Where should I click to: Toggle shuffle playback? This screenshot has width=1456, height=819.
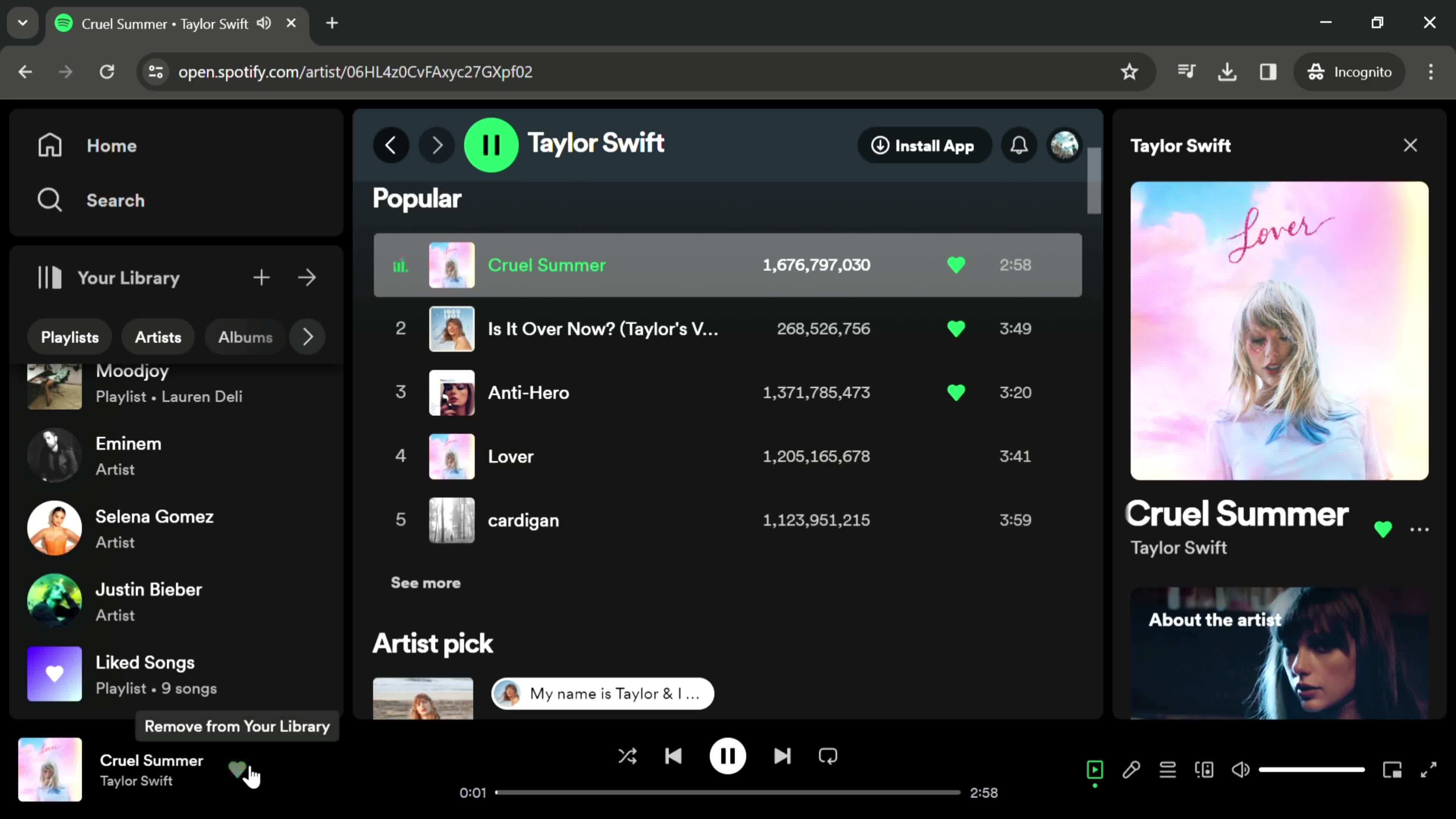tap(627, 756)
